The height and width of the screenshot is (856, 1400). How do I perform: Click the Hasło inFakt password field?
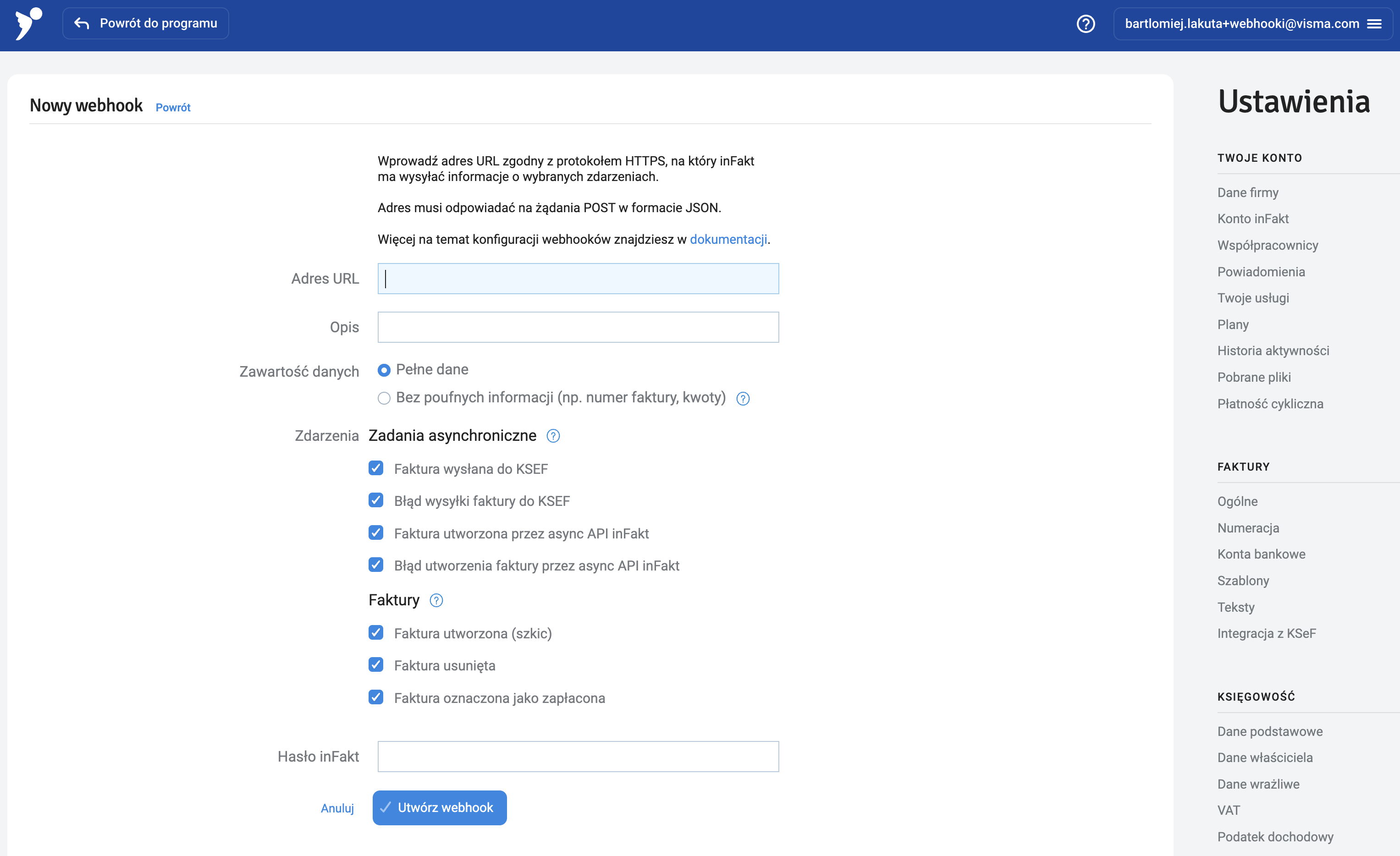[x=578, y=757]
